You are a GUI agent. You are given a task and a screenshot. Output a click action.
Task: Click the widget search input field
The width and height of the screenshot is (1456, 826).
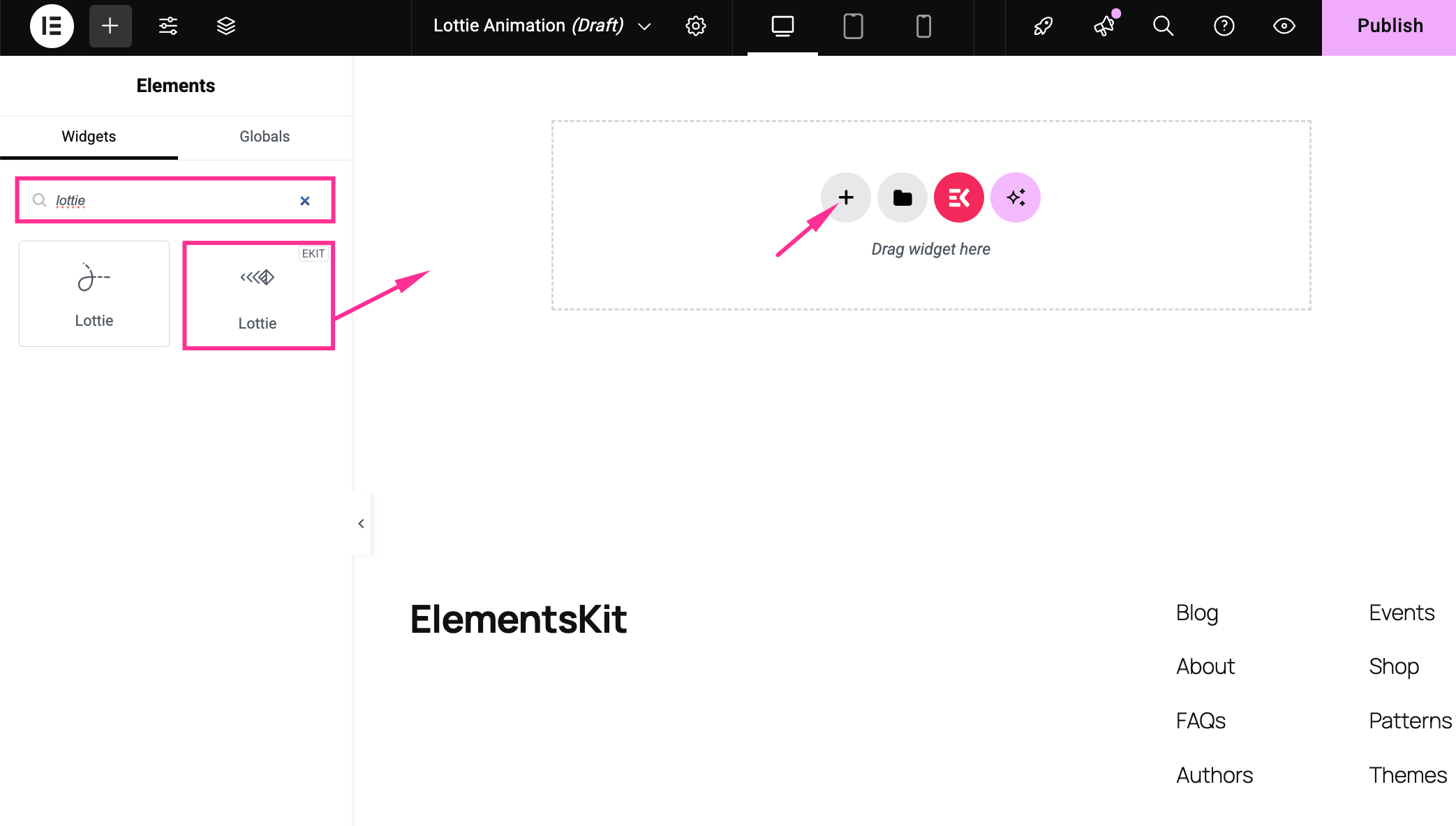point(161,200)
